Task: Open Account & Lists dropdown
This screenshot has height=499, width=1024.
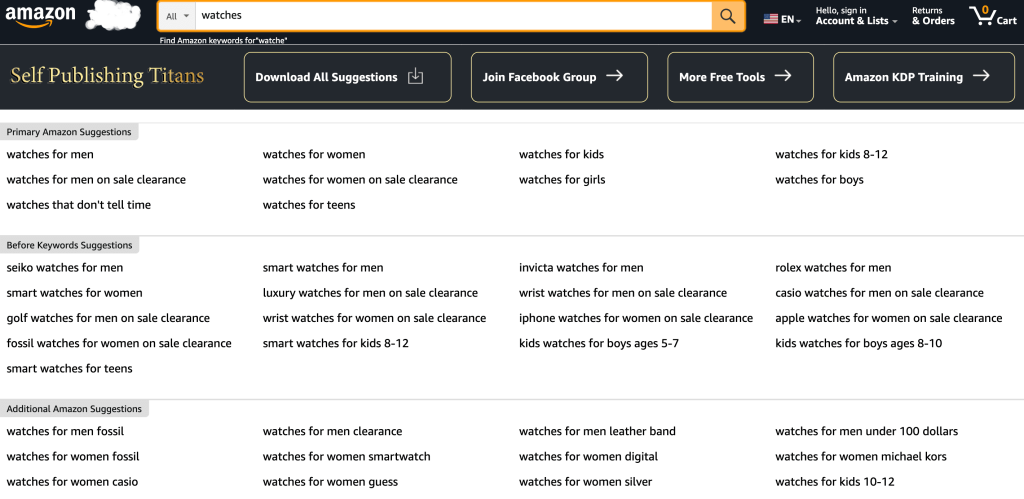Action: pos(856,16)
